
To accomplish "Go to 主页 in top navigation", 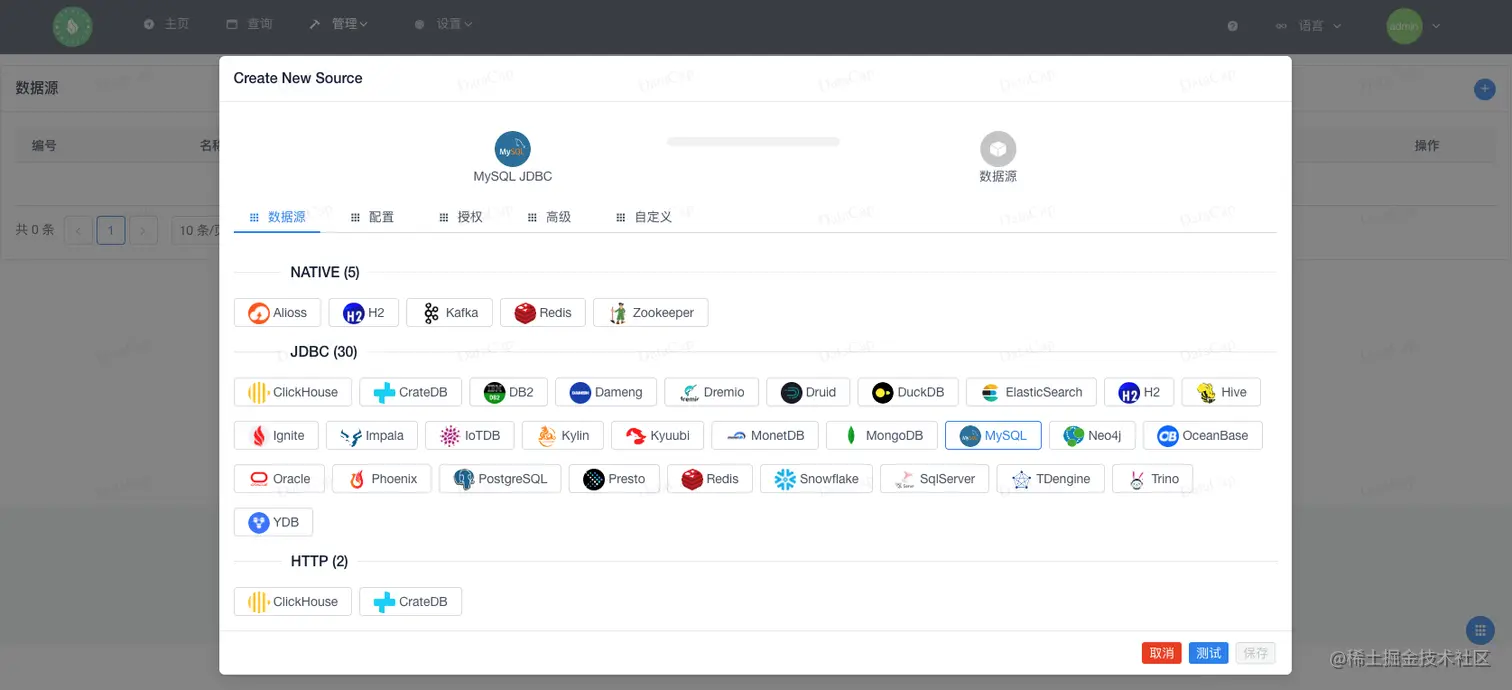I will coord(166,24).
